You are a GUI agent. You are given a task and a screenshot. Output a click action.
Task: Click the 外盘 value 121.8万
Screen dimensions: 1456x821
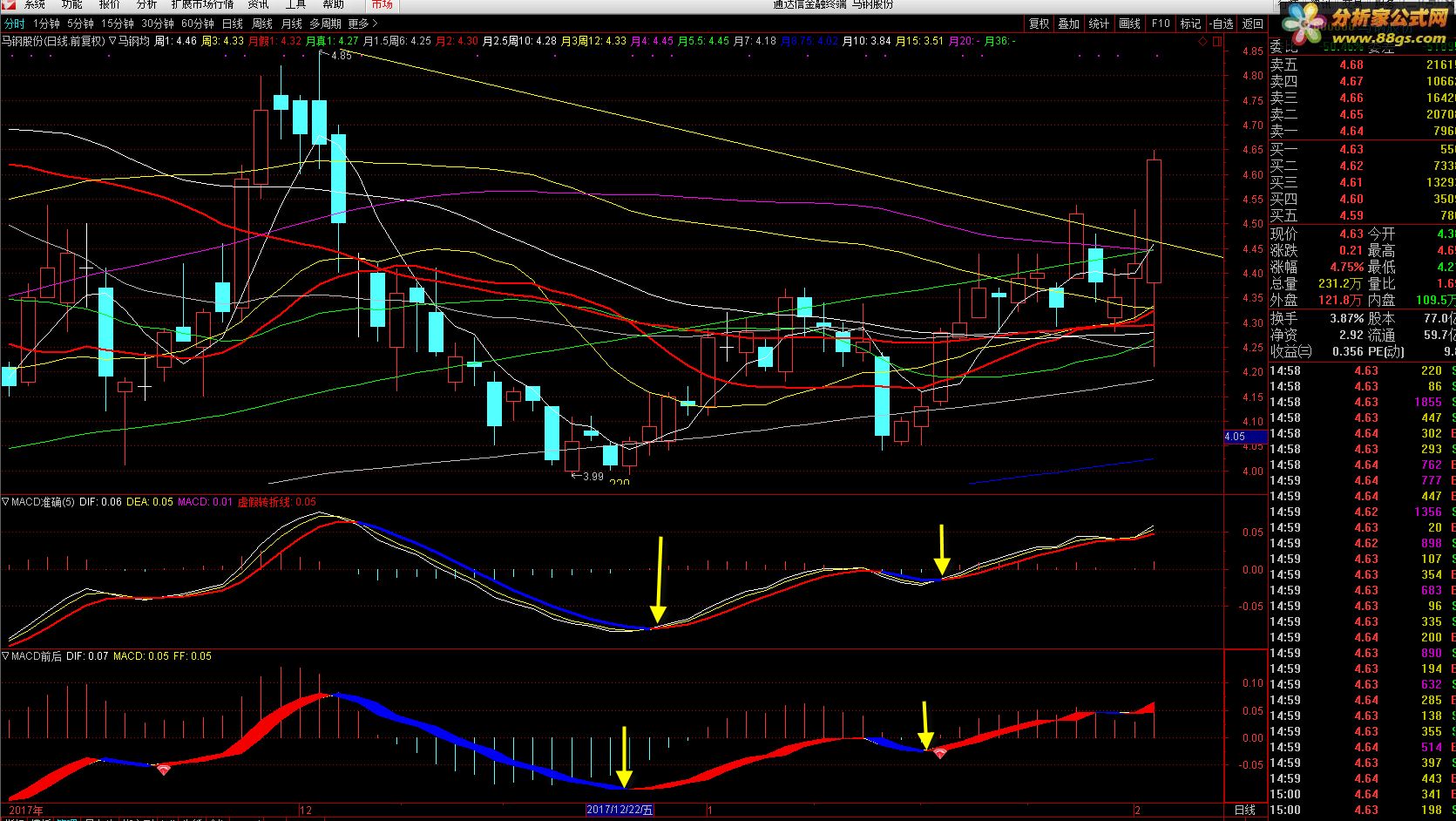(x=1341, y=300)
